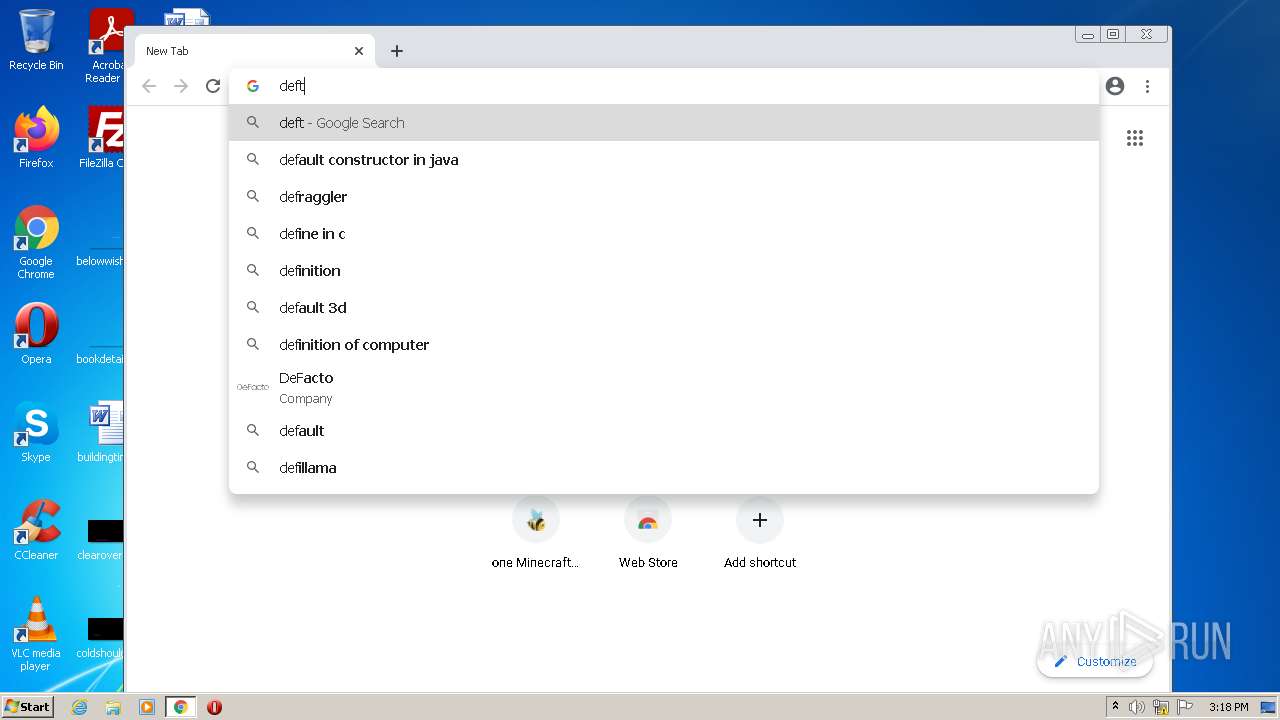
Task: Choose 'default constructor in java' suggestion
Action: (664, 160)
